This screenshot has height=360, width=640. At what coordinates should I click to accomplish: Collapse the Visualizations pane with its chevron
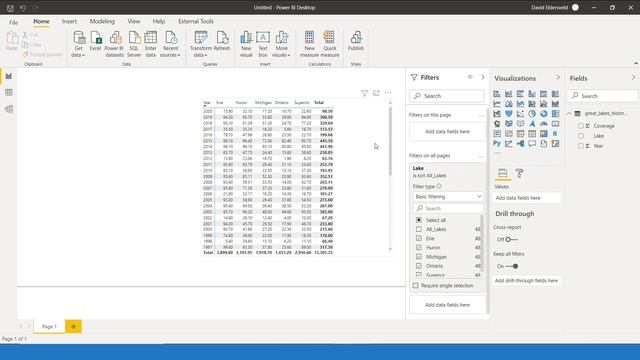click(x=558, y=78)
